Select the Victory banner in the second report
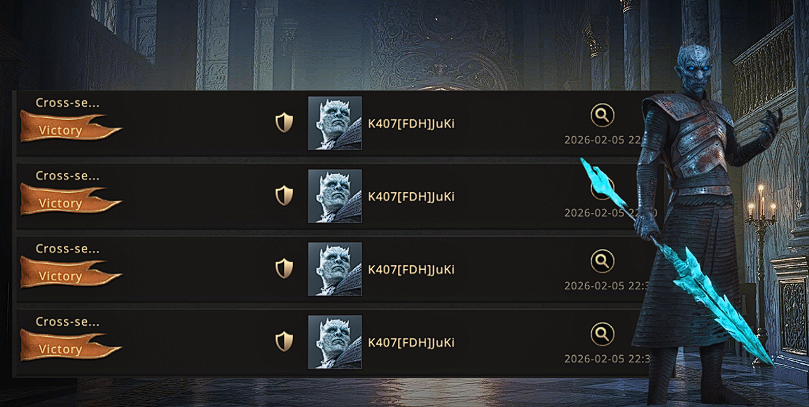The height and width of the screenshot is (407, 809). click(x=71, y=200)
